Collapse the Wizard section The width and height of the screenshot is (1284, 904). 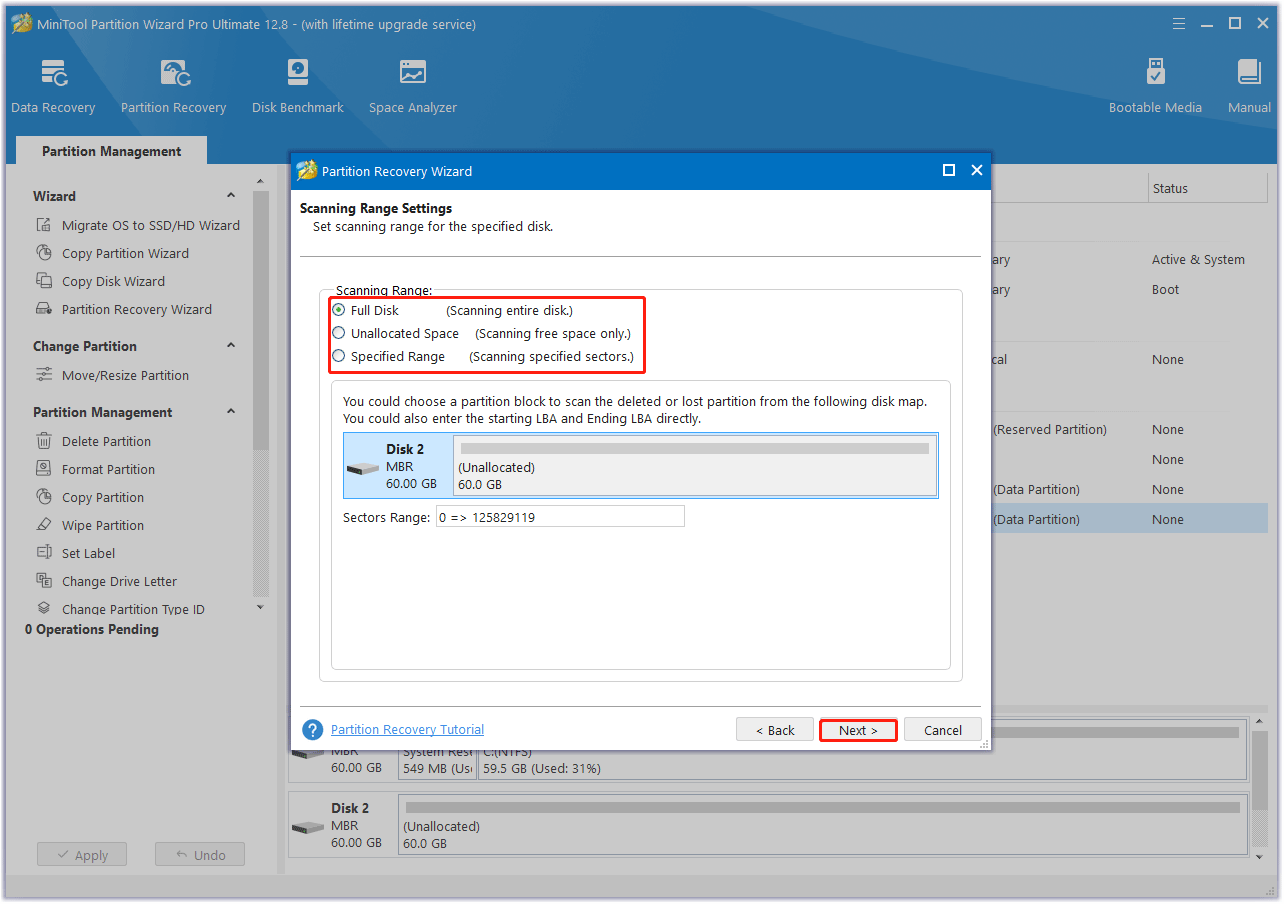[231, 196]
